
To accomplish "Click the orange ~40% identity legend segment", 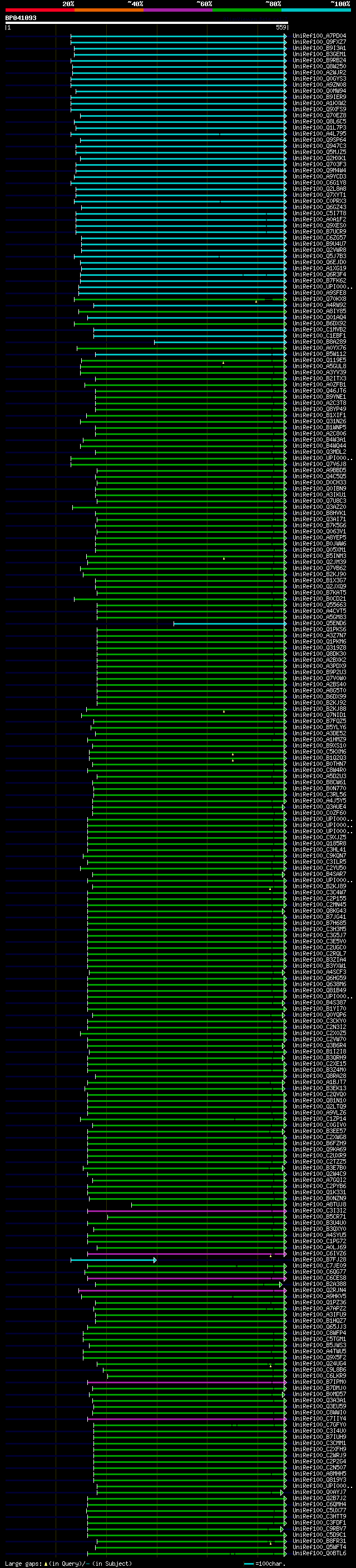I will click(109, 10).
